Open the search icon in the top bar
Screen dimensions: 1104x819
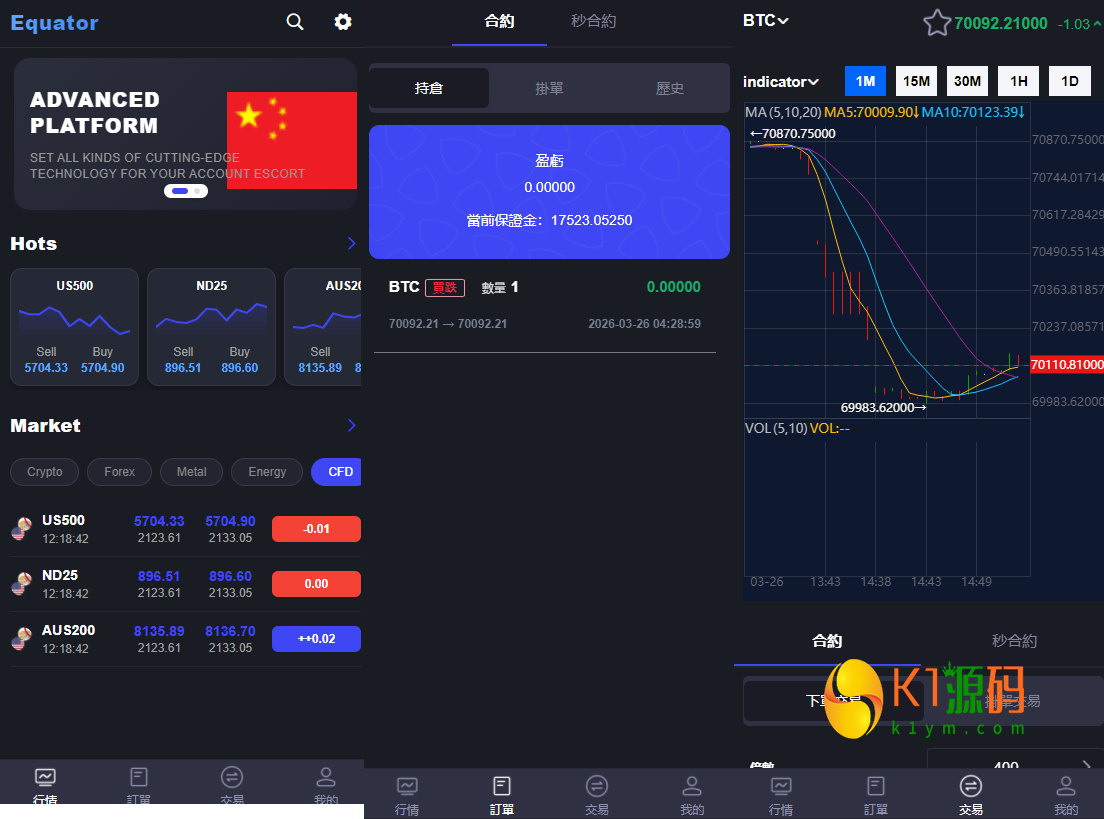tap(294, 21)
